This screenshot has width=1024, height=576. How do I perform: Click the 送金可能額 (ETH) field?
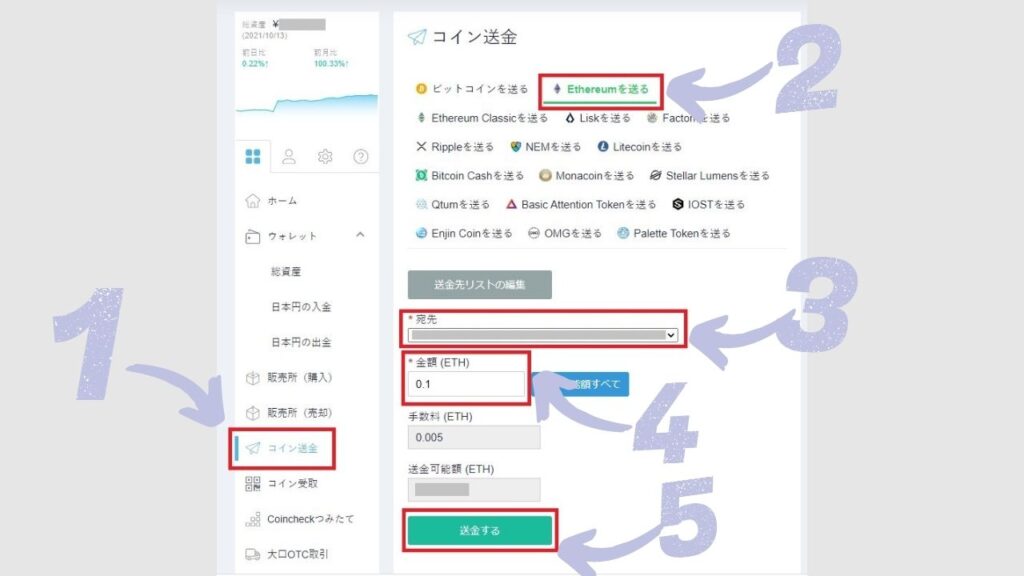(x=474, y=490)
